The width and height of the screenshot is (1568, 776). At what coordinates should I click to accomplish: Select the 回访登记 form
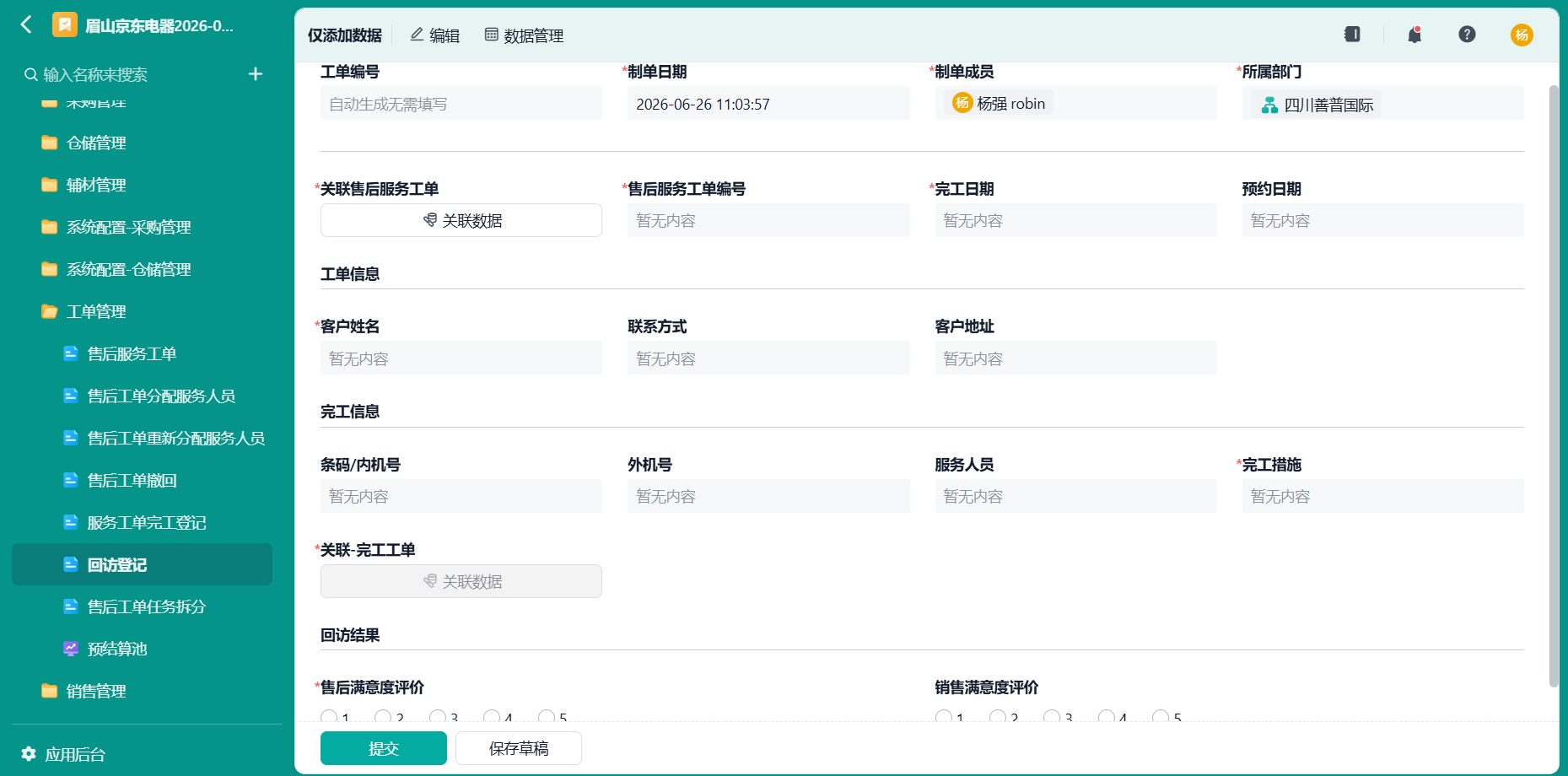click(142, 564)
